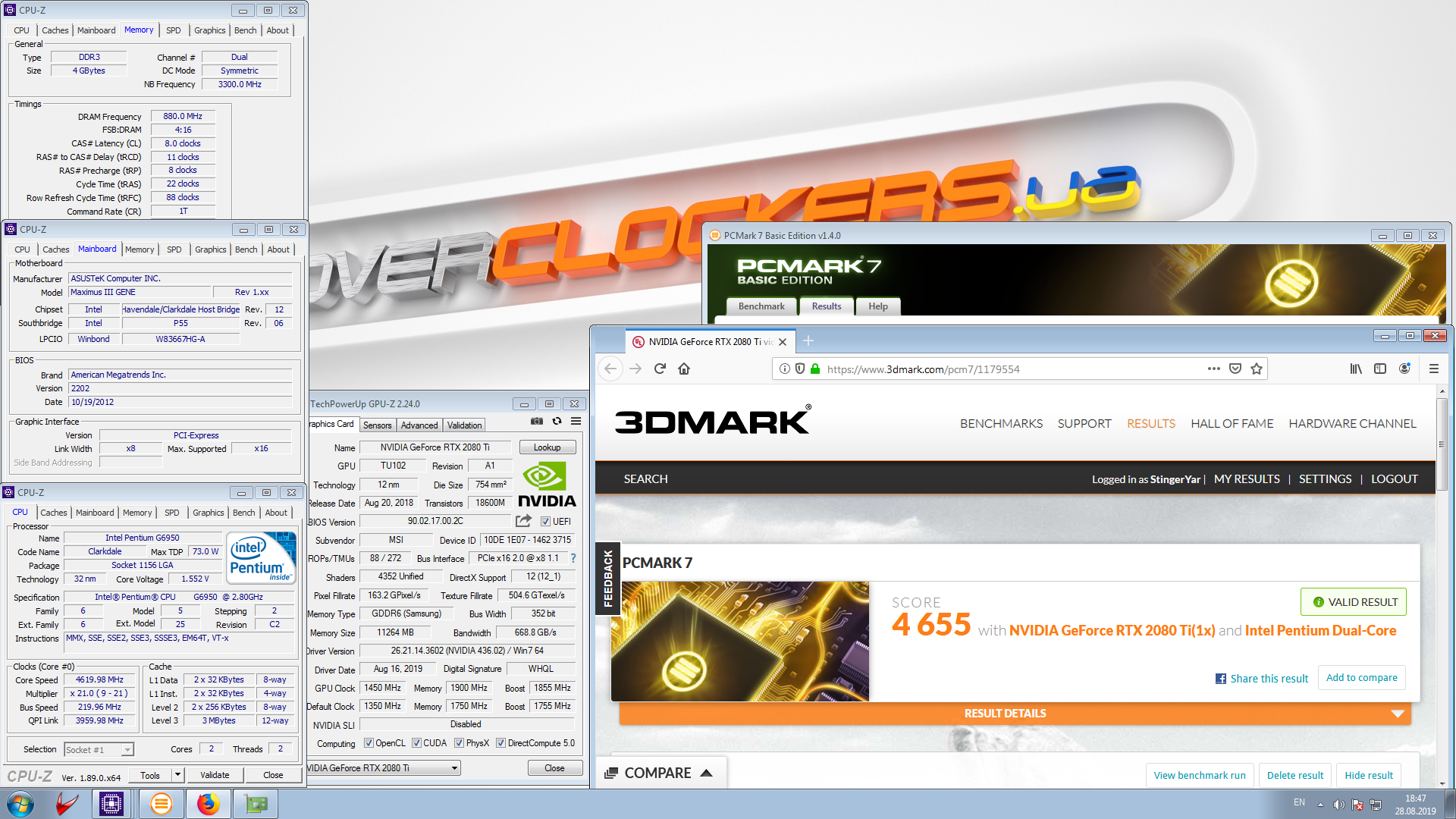1456x819 pixels.
Task: Click the FEEDBACK side tab
Action: click(x=608, y=579)
